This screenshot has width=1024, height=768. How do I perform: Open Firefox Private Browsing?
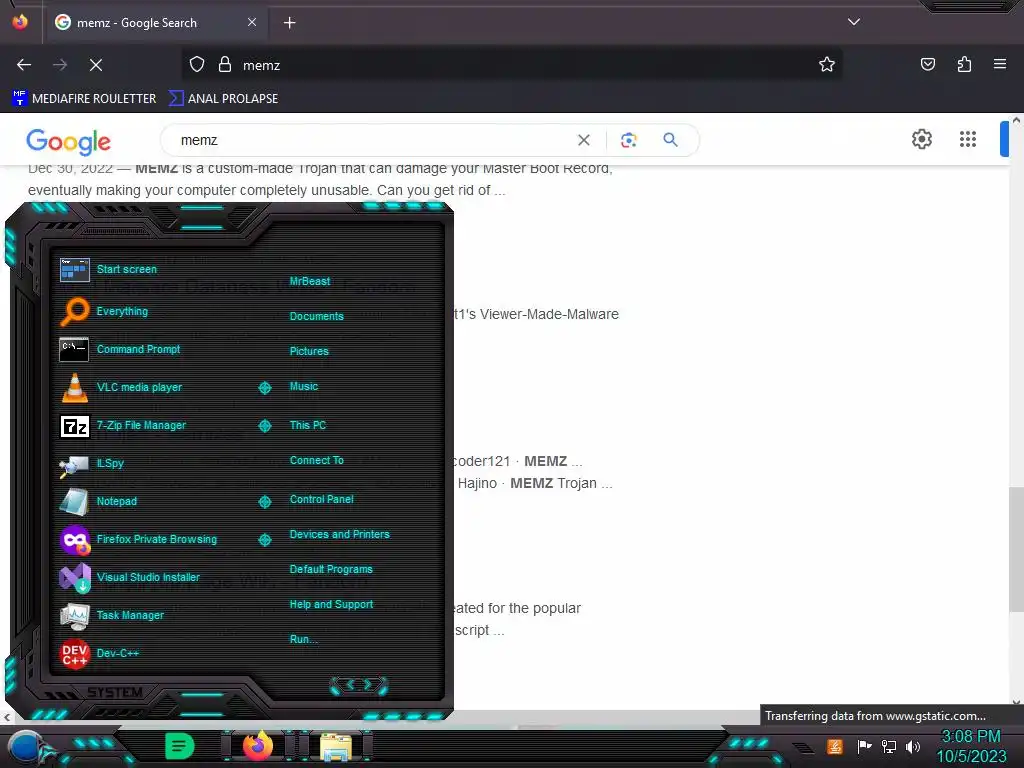(138, 539)
